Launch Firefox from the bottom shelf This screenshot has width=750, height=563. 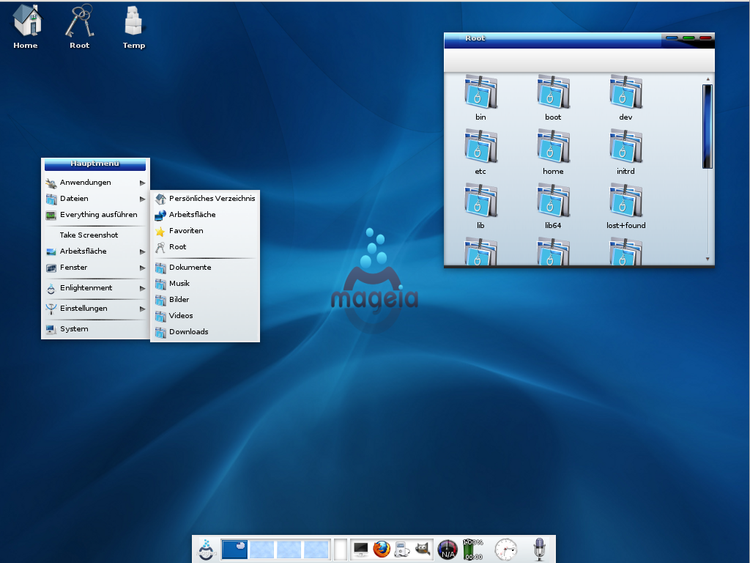[382, 549]
